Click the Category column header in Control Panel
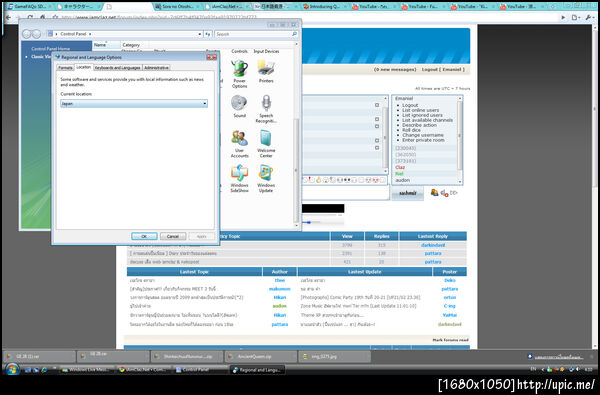The image size is (600, 395). click(x=131, y=45)
